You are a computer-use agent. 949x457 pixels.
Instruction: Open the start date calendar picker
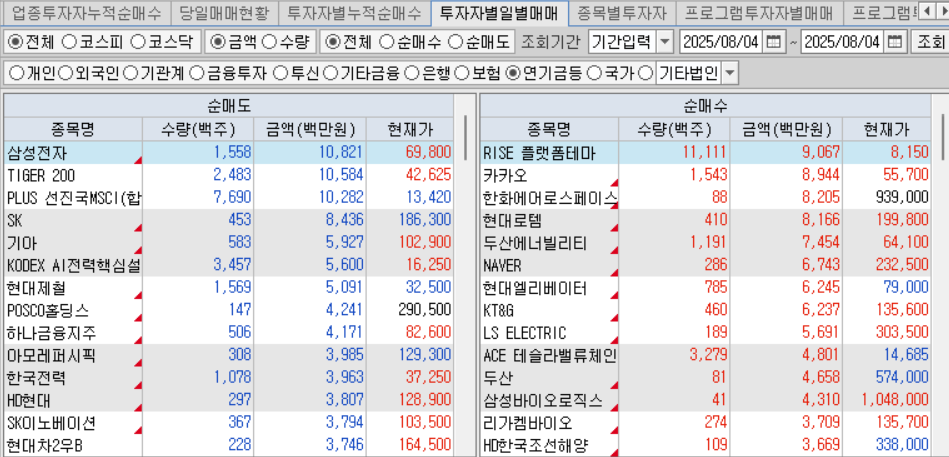(x=773, y=42)
